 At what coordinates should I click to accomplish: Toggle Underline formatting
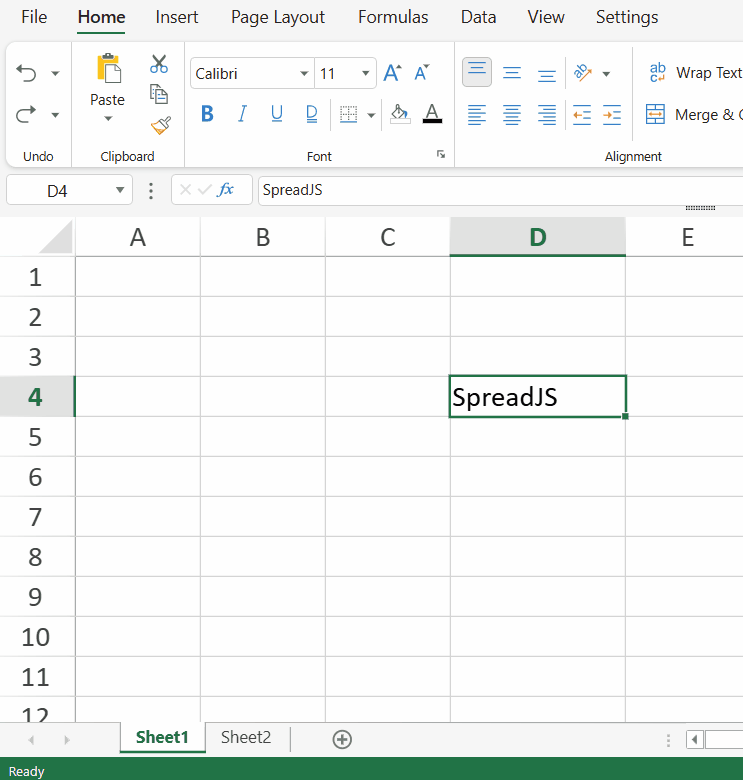277,114
